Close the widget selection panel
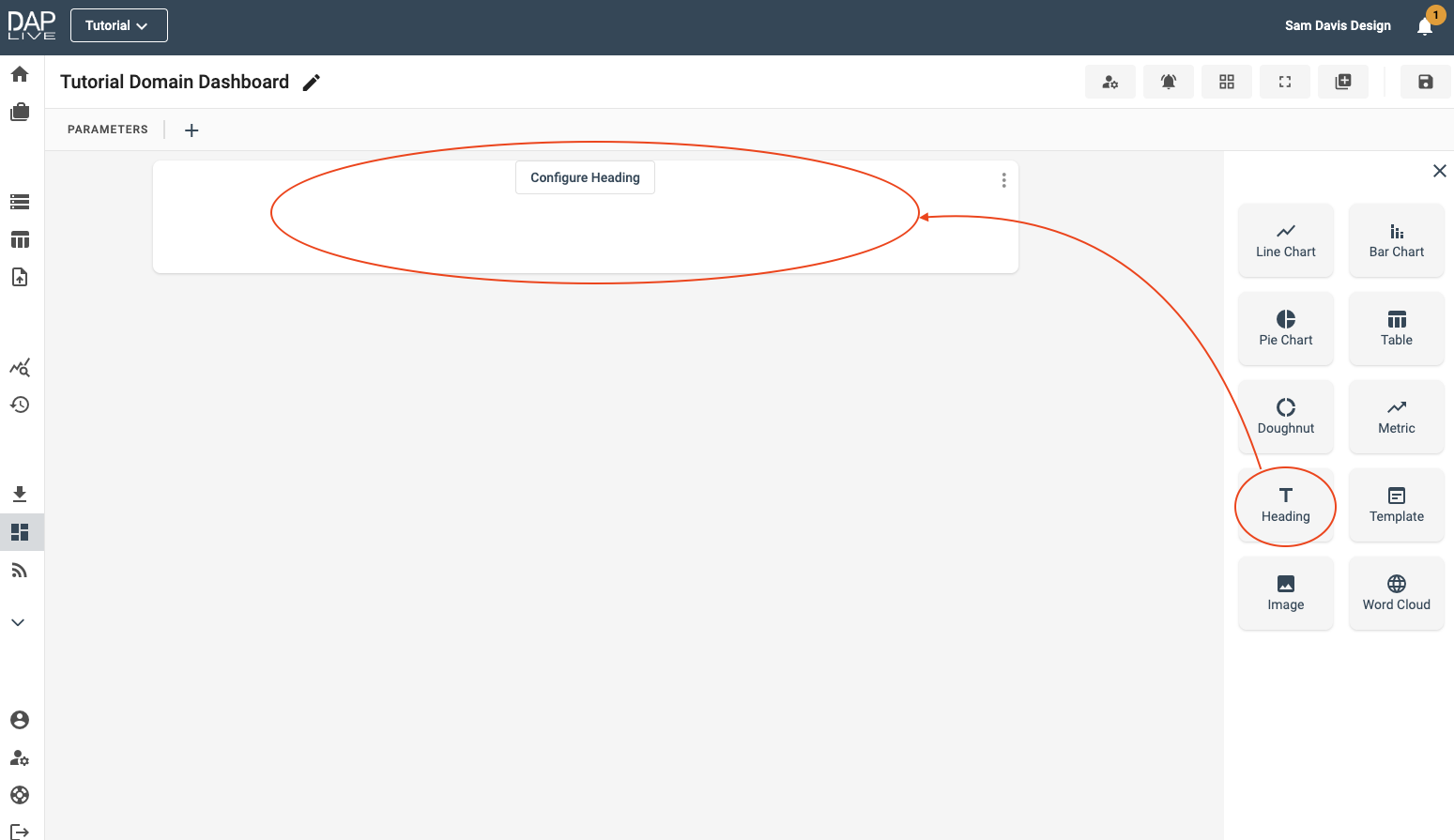1454x840 pixels. [1439, 171]
